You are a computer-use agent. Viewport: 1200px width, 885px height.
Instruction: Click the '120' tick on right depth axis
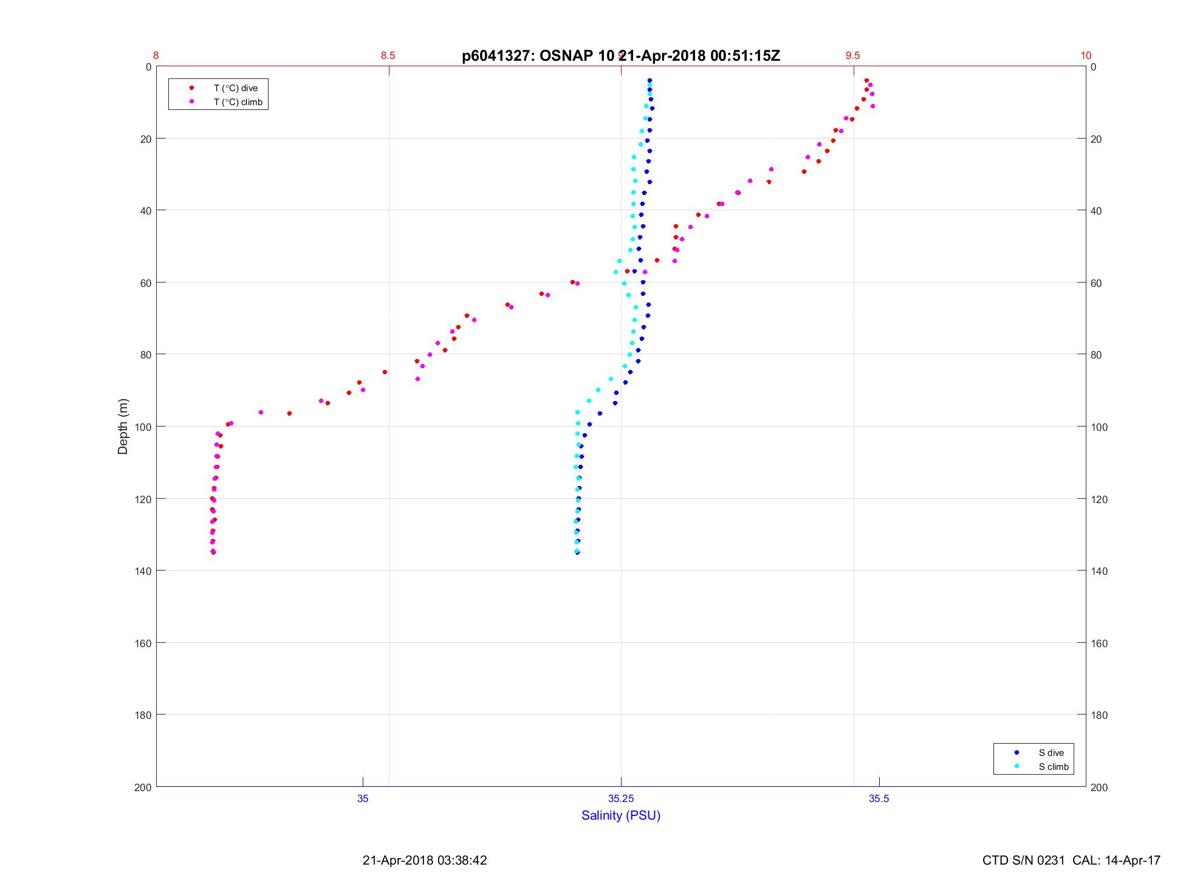click(1100, 499)
